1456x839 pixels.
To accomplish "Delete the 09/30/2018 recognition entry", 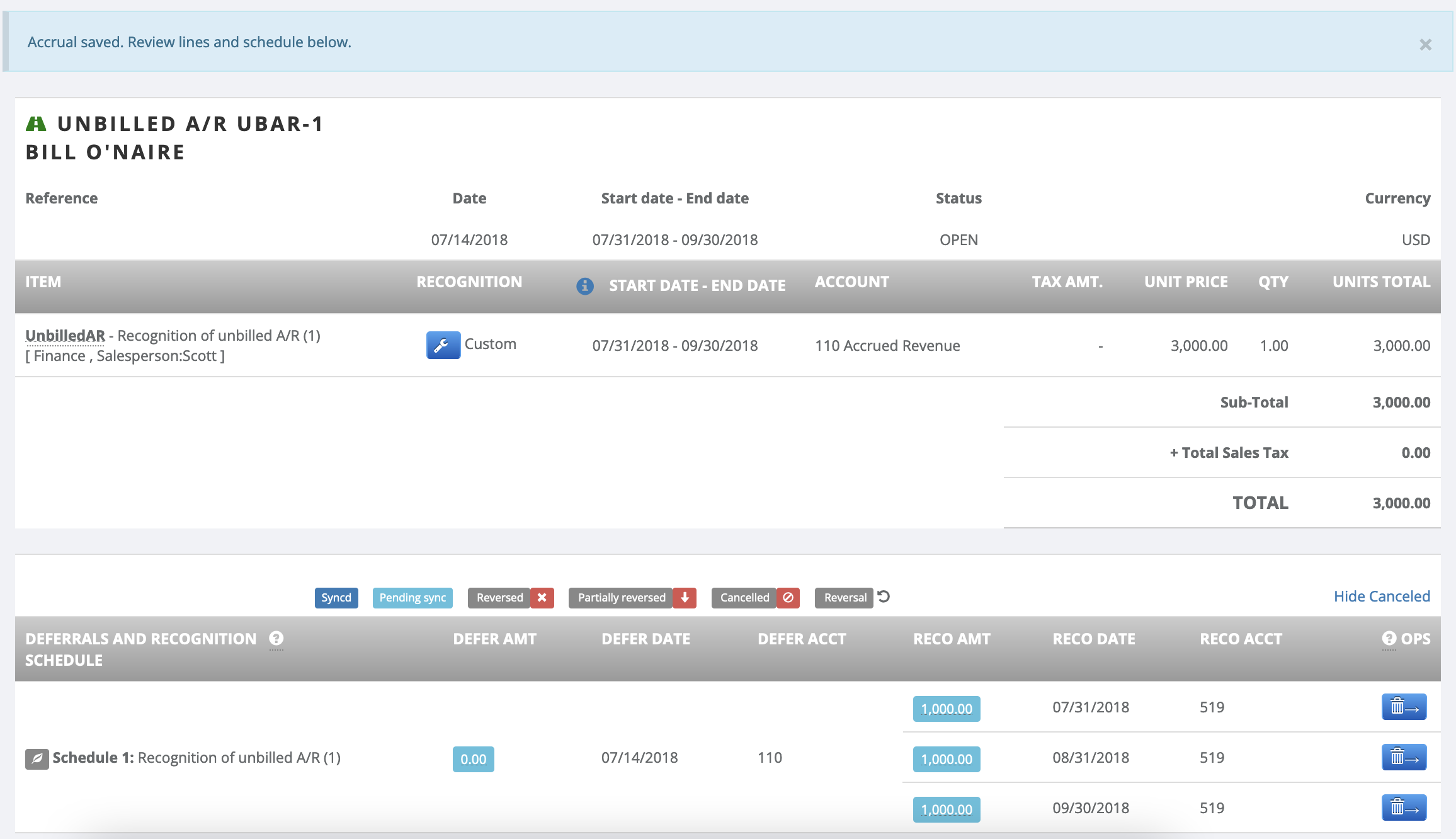I will coord(1404,808).
